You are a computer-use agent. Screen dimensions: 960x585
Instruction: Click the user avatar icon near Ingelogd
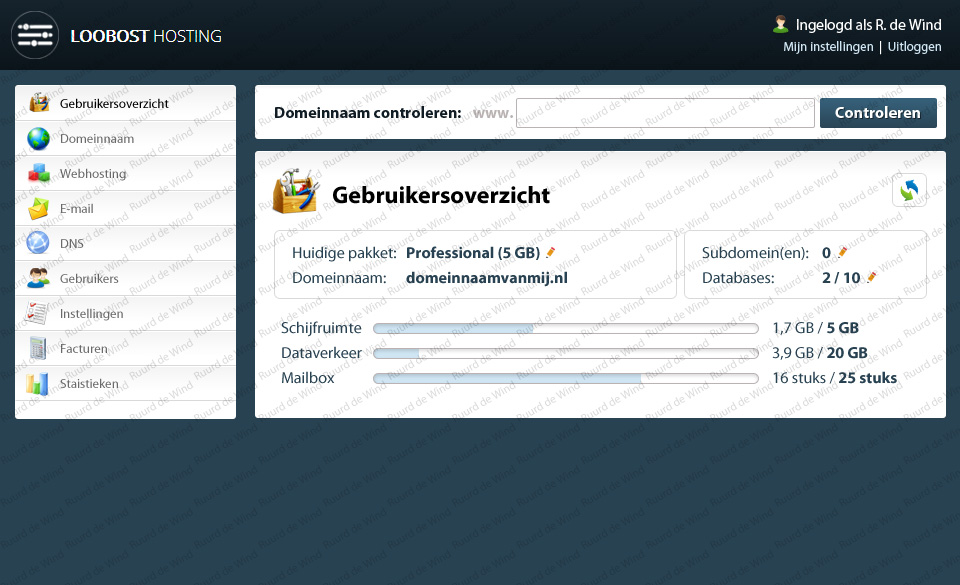[x=780, y=24]
